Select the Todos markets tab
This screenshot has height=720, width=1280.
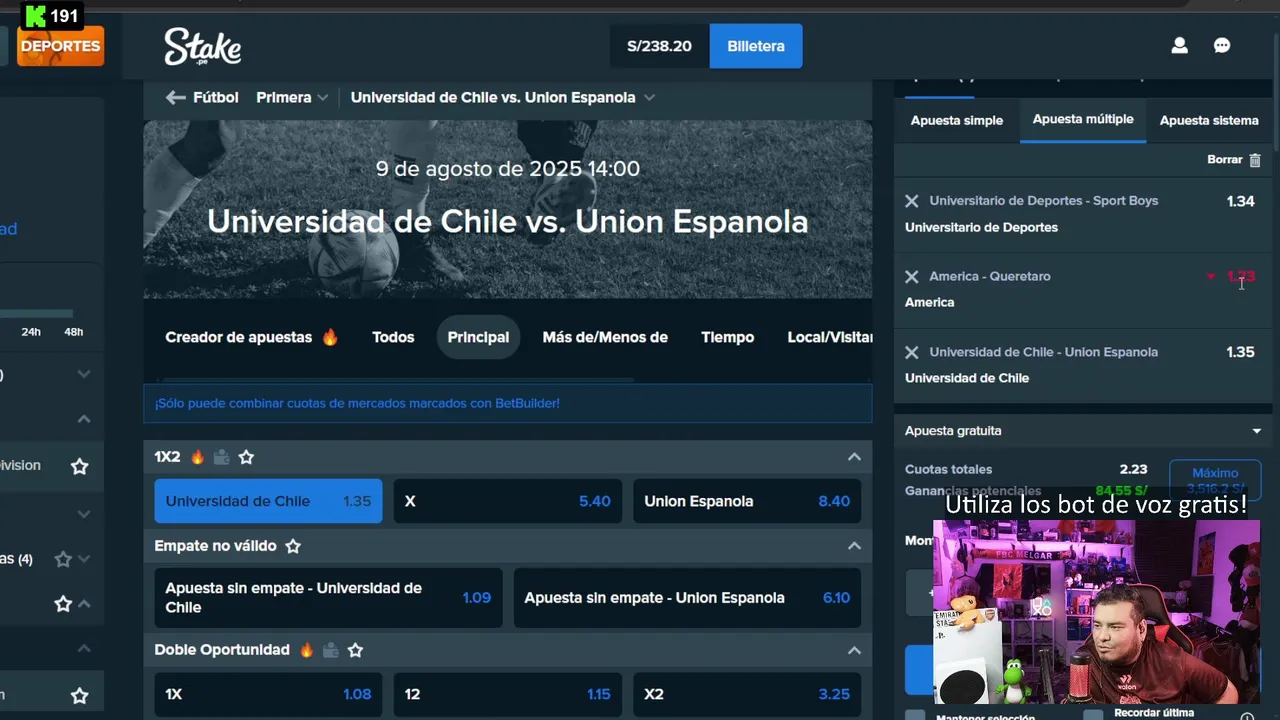click(393, 337)
